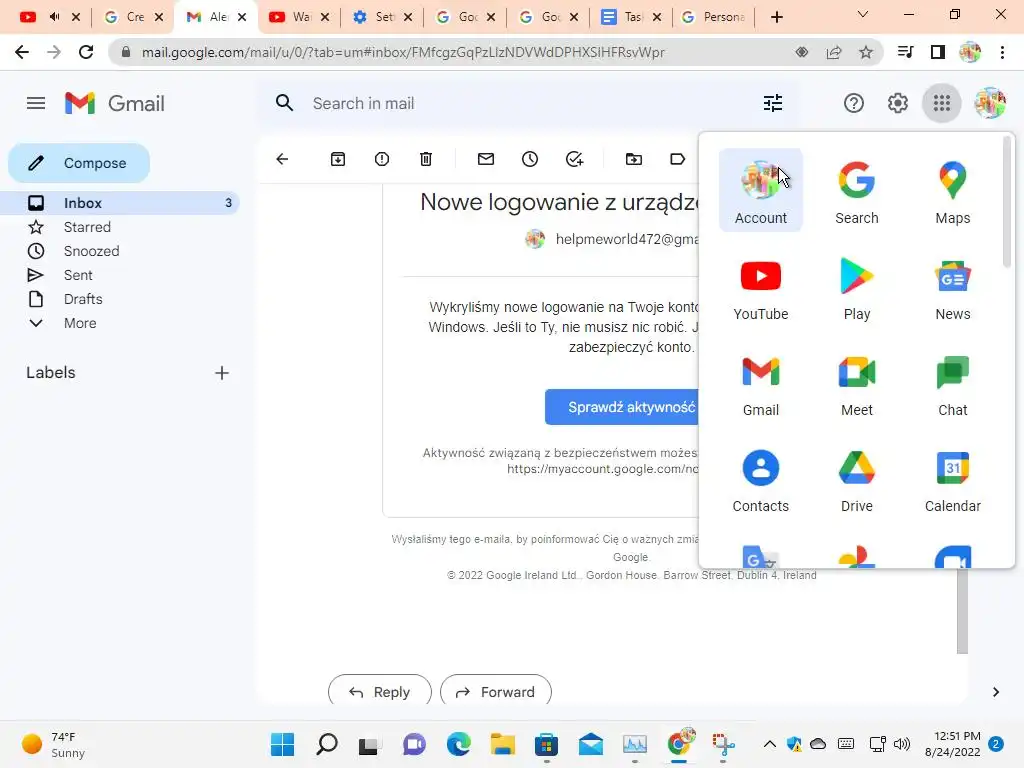Show hidden system tray icons
The width and height of the screenshot is (1024, 768).
coord(769,744)
